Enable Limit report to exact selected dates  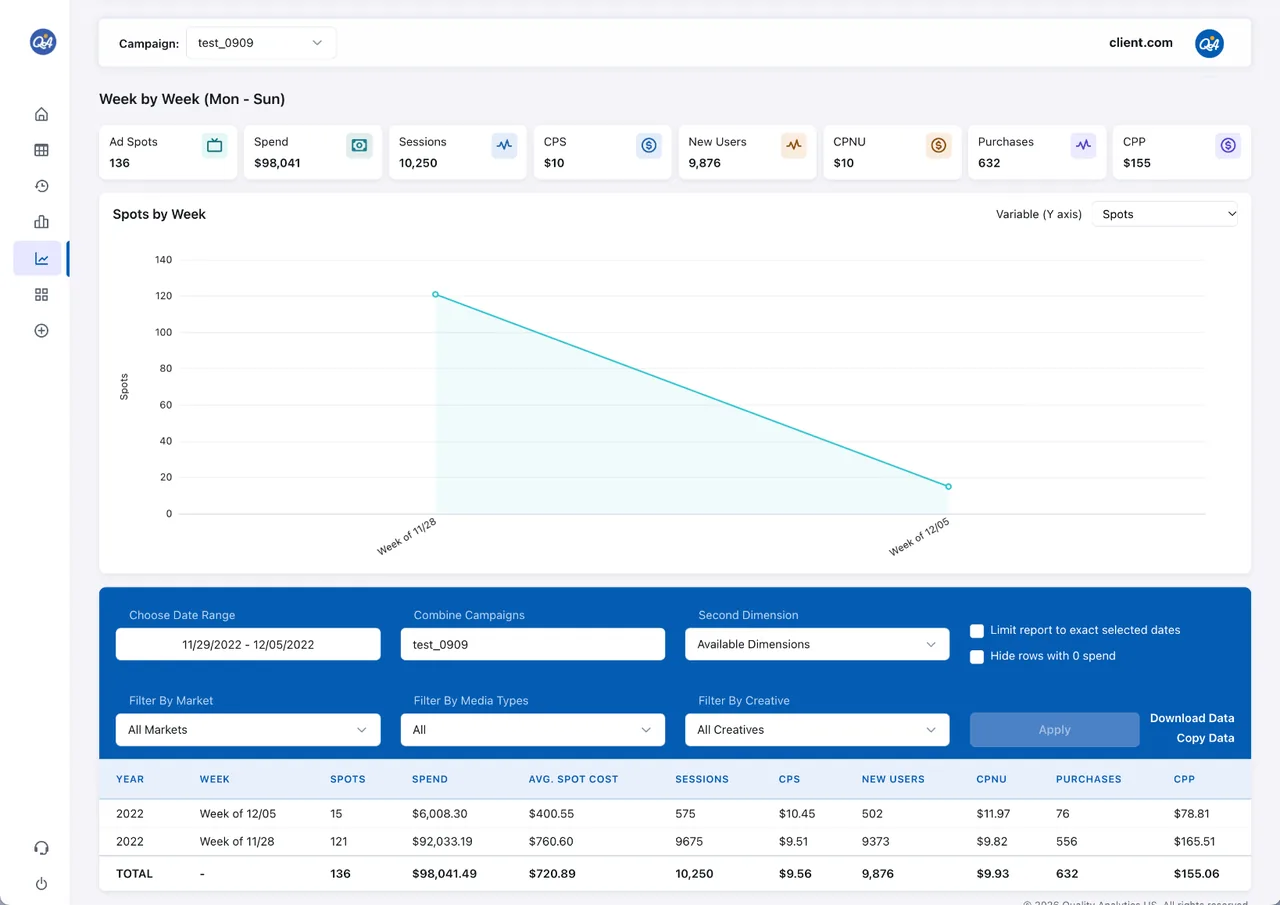tap(977, 631)
